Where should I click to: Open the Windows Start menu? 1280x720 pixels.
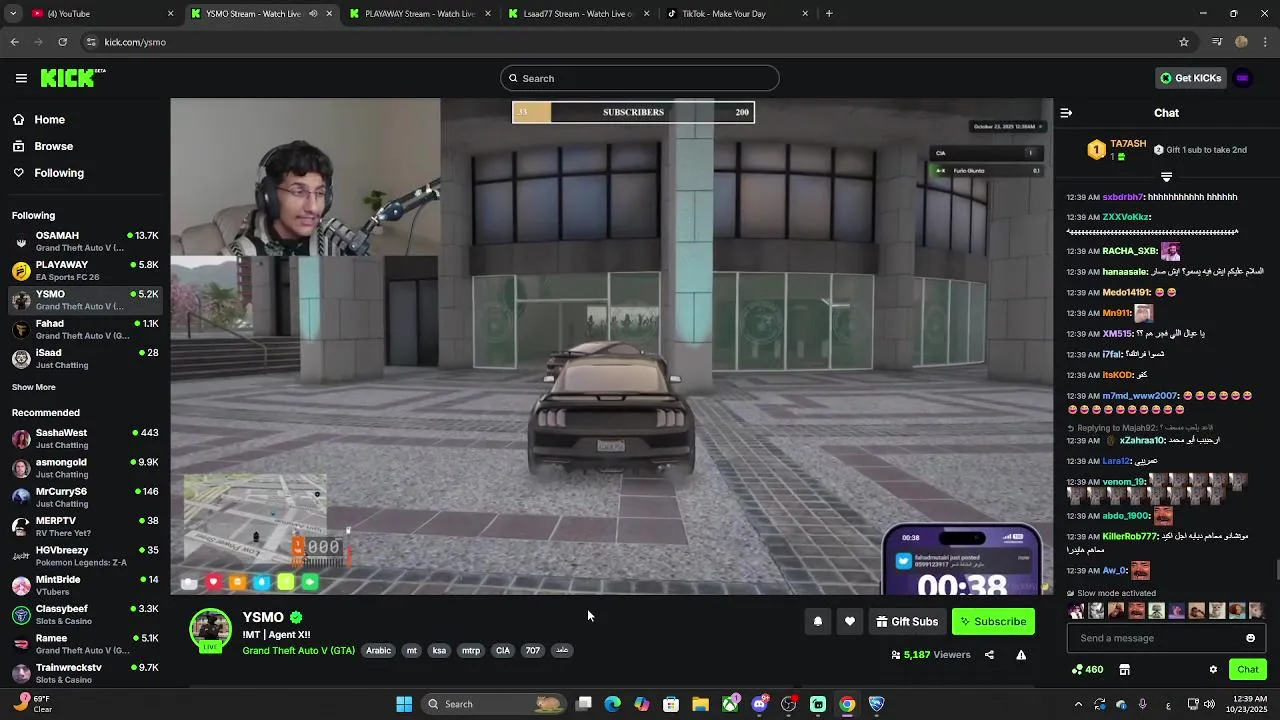point(404,704)
